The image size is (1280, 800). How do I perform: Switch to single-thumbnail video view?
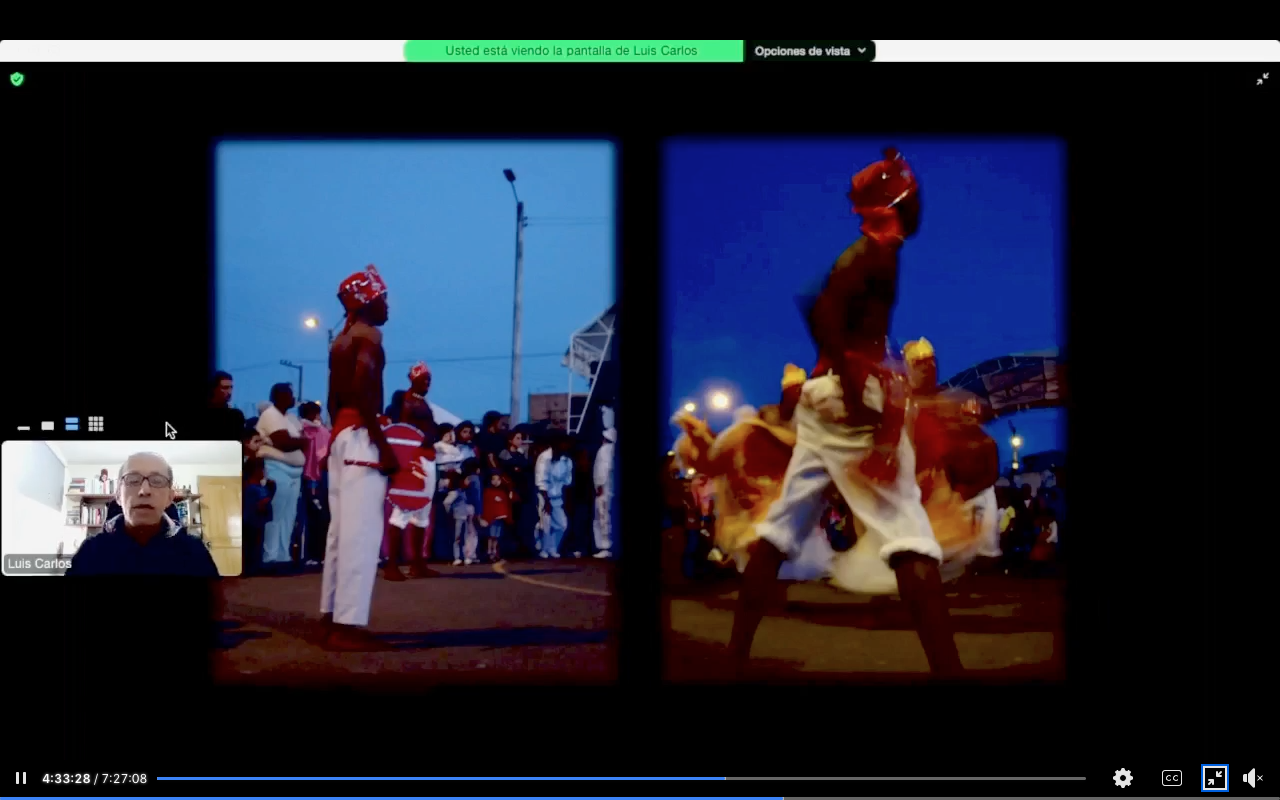pyautogui.click(x=47, y=426)
